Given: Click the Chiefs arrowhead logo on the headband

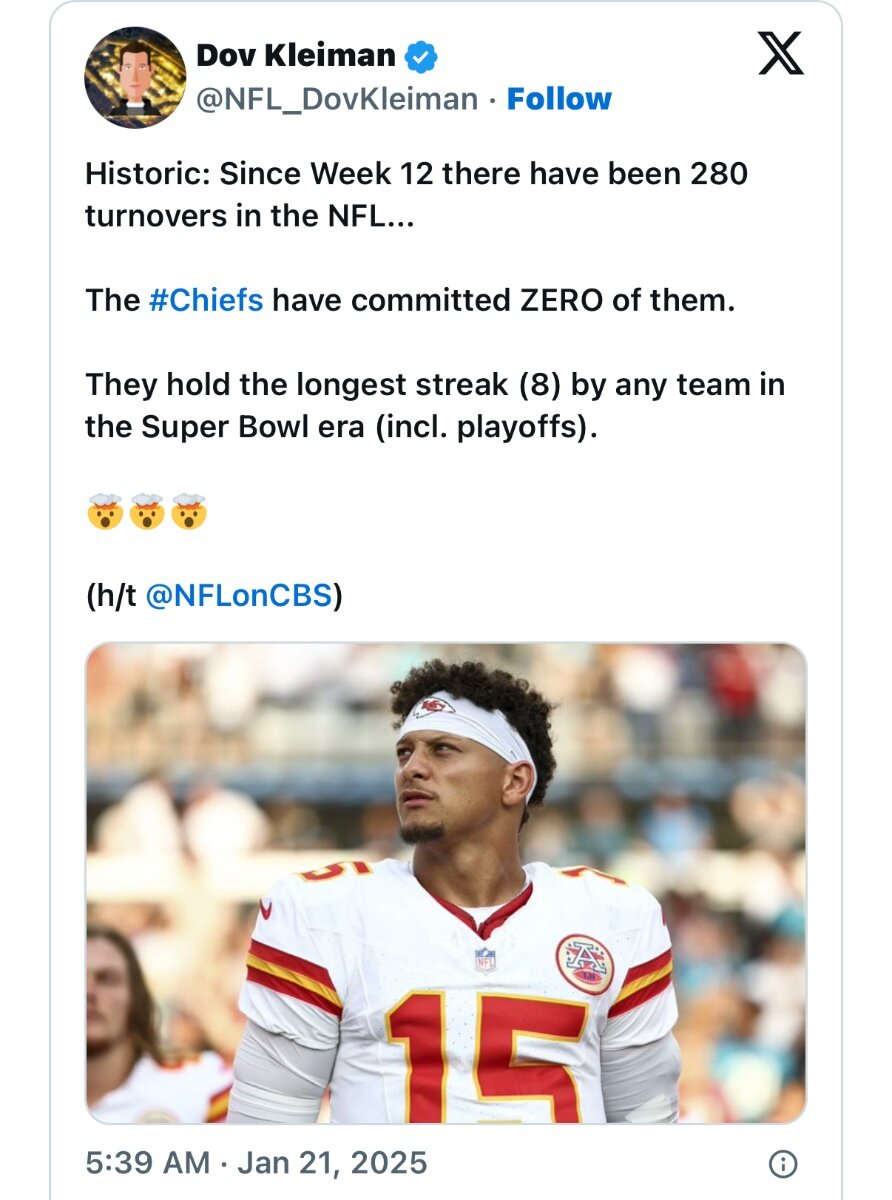Looking at the screenshot, I should coord(434,707).
